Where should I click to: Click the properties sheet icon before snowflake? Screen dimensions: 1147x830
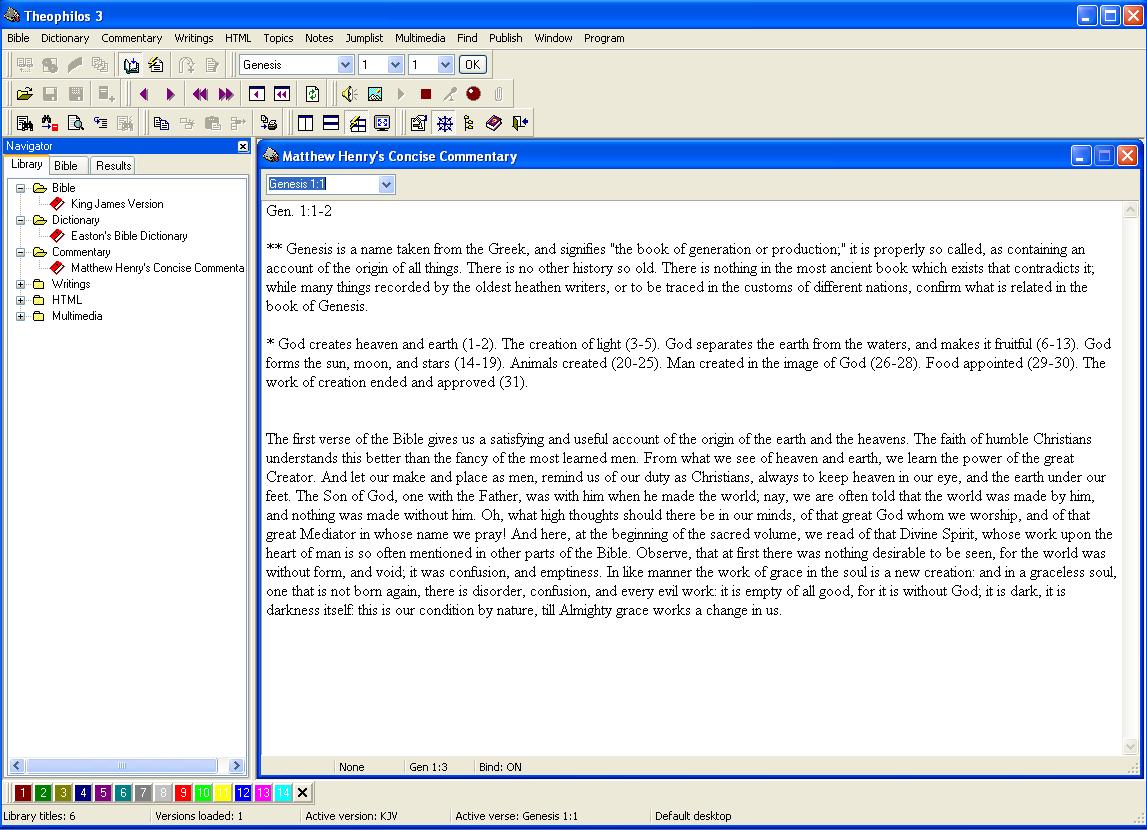tap(419, 123)
